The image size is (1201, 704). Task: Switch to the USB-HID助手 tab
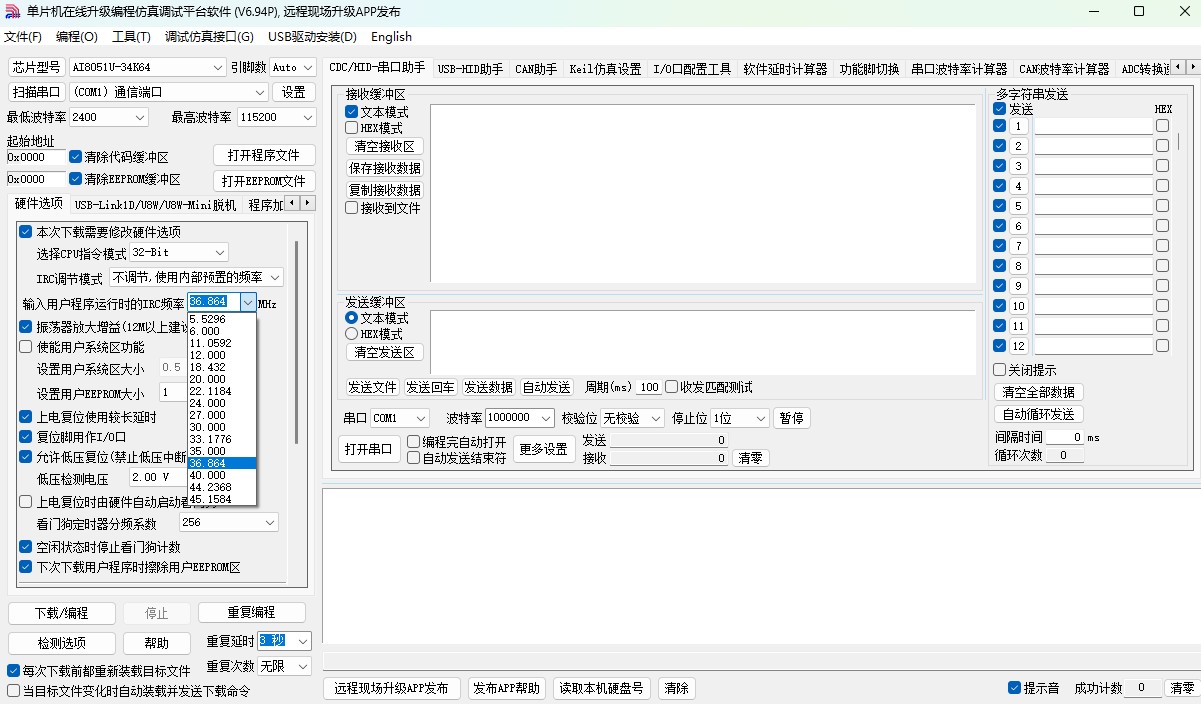tap(470, 69)
